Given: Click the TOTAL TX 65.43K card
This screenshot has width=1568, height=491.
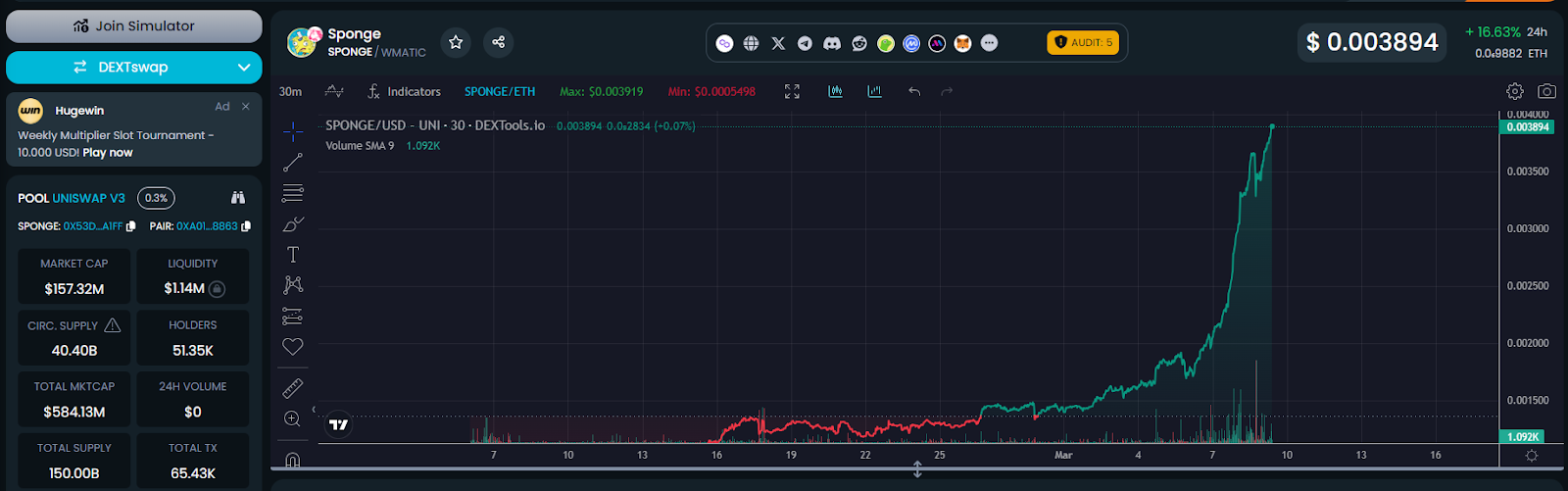Looking at the screenshot, I should tap(193, 461).
